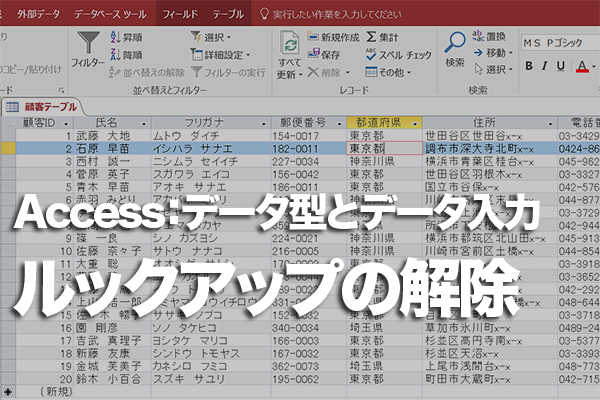Delete record with 削除 icon
600x400 pixels.
(x=329, y=72)
